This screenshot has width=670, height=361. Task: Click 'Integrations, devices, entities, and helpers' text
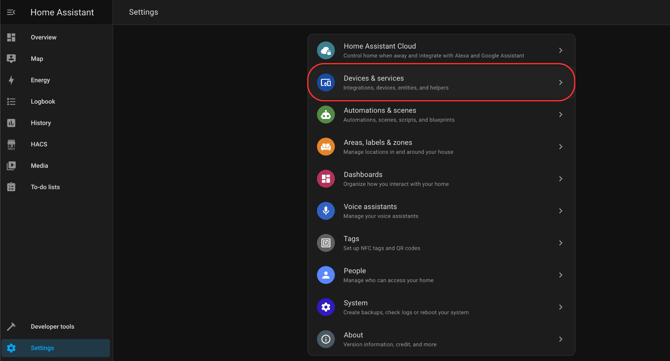click(396, 88)
